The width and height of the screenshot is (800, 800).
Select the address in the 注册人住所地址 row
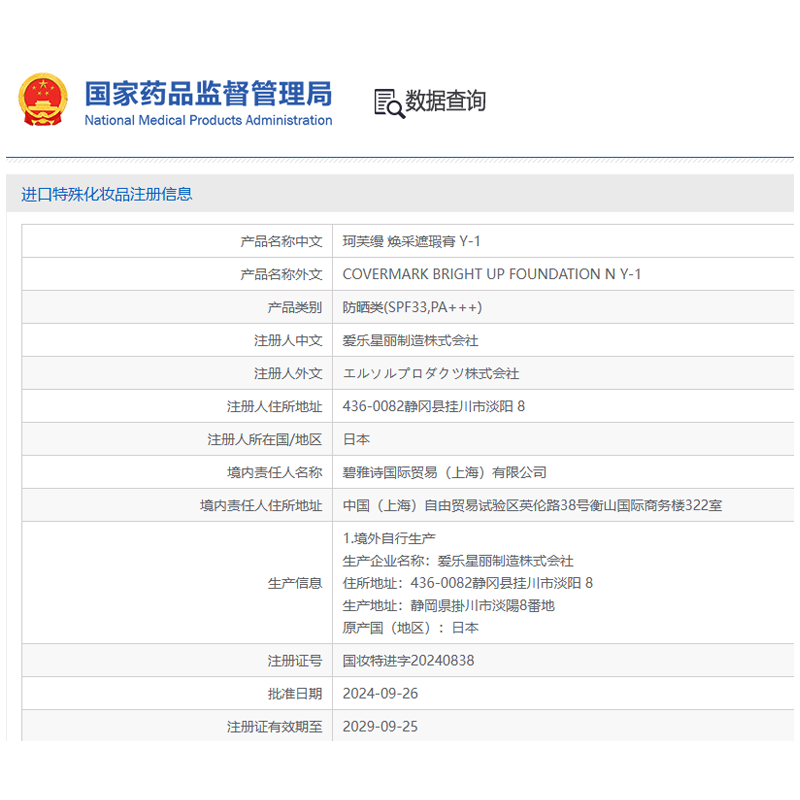point(434,407)
